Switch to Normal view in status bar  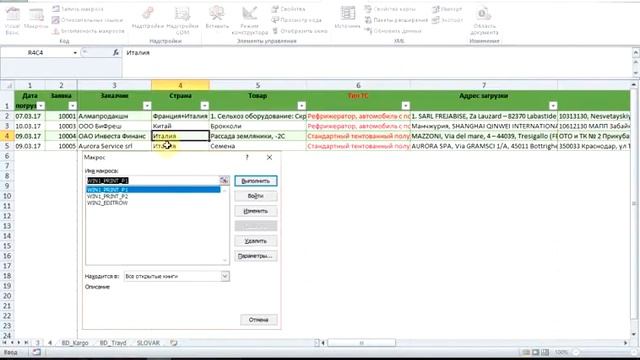(526, 352)
